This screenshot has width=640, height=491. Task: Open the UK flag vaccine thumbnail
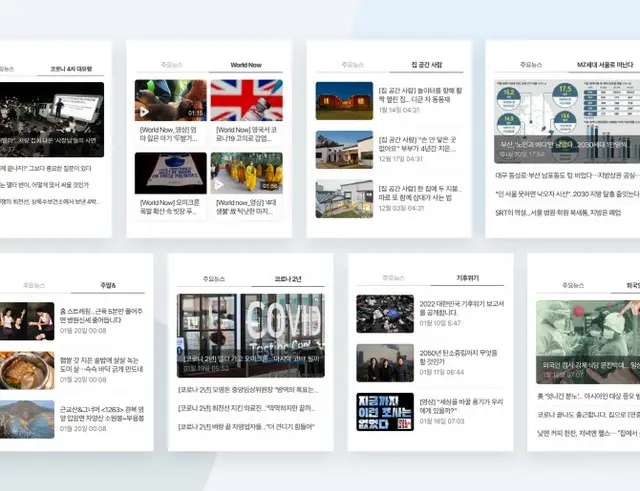(247, 100)
